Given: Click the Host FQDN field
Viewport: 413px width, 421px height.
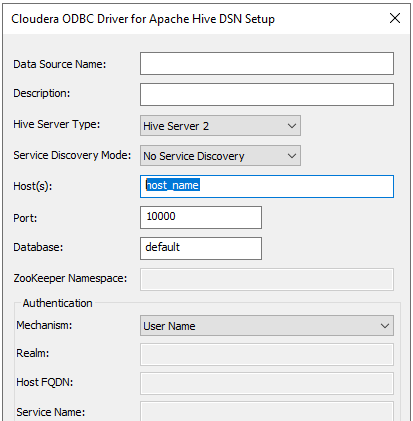Looking at the screenshot, I should pos(267,383).
